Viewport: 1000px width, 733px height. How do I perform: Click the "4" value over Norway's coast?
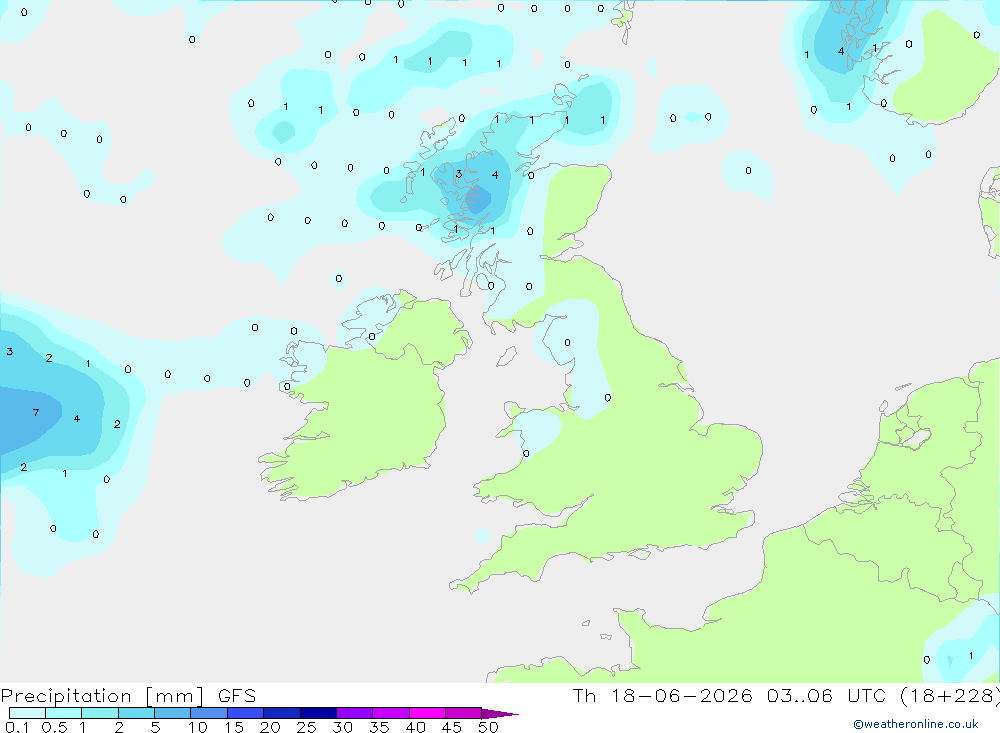click(841, 51)
